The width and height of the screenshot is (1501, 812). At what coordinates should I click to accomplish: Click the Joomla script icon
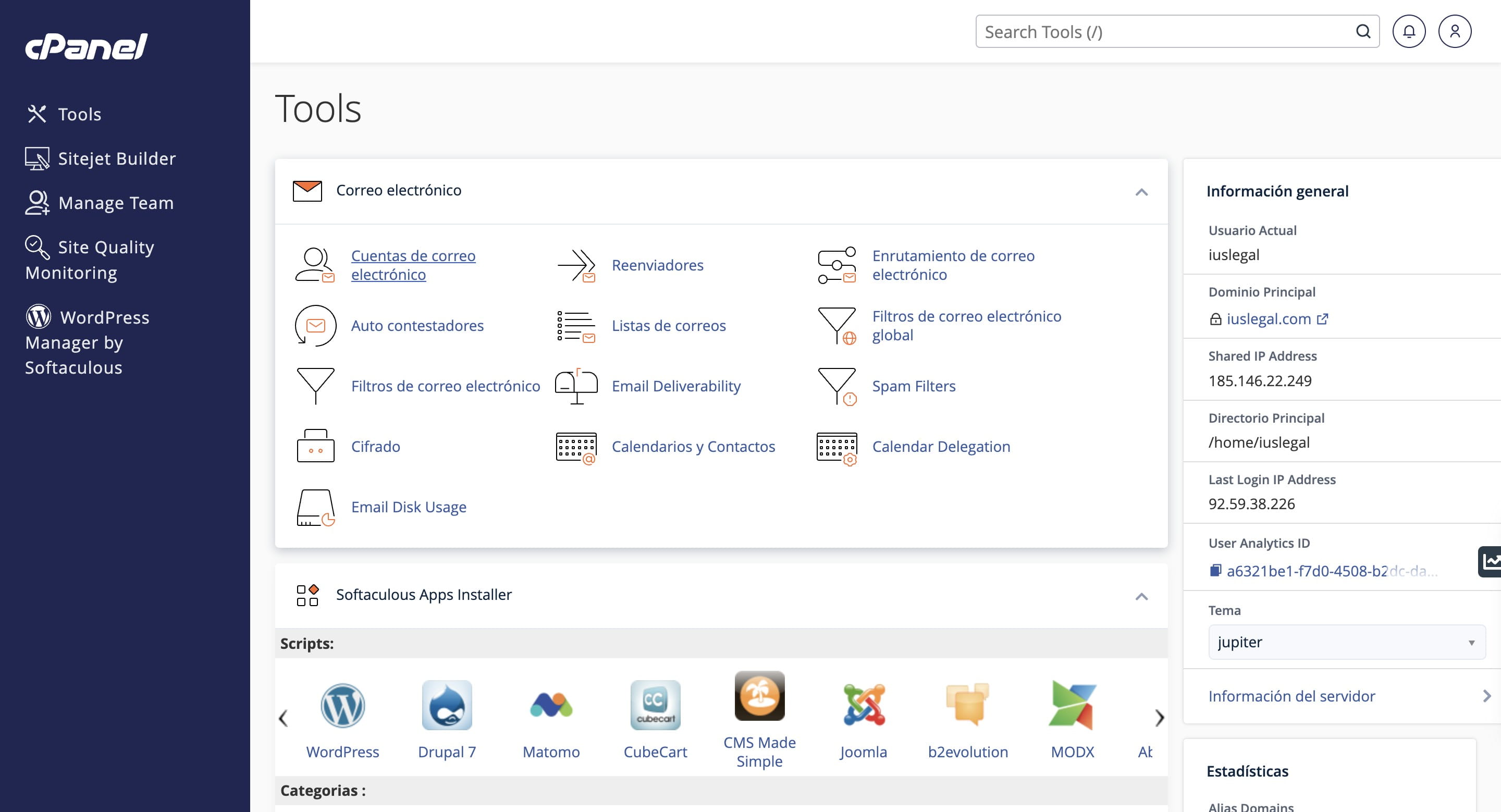[864, 705]
